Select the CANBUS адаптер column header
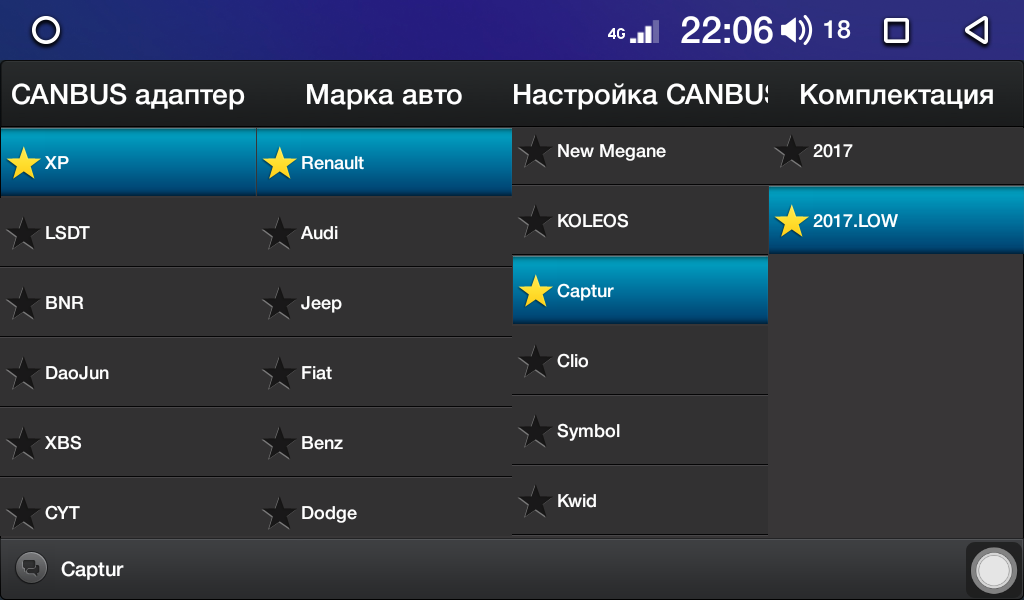Image resolution: width=1024 pixels, height=600 pixels. (x=128, y=95)
